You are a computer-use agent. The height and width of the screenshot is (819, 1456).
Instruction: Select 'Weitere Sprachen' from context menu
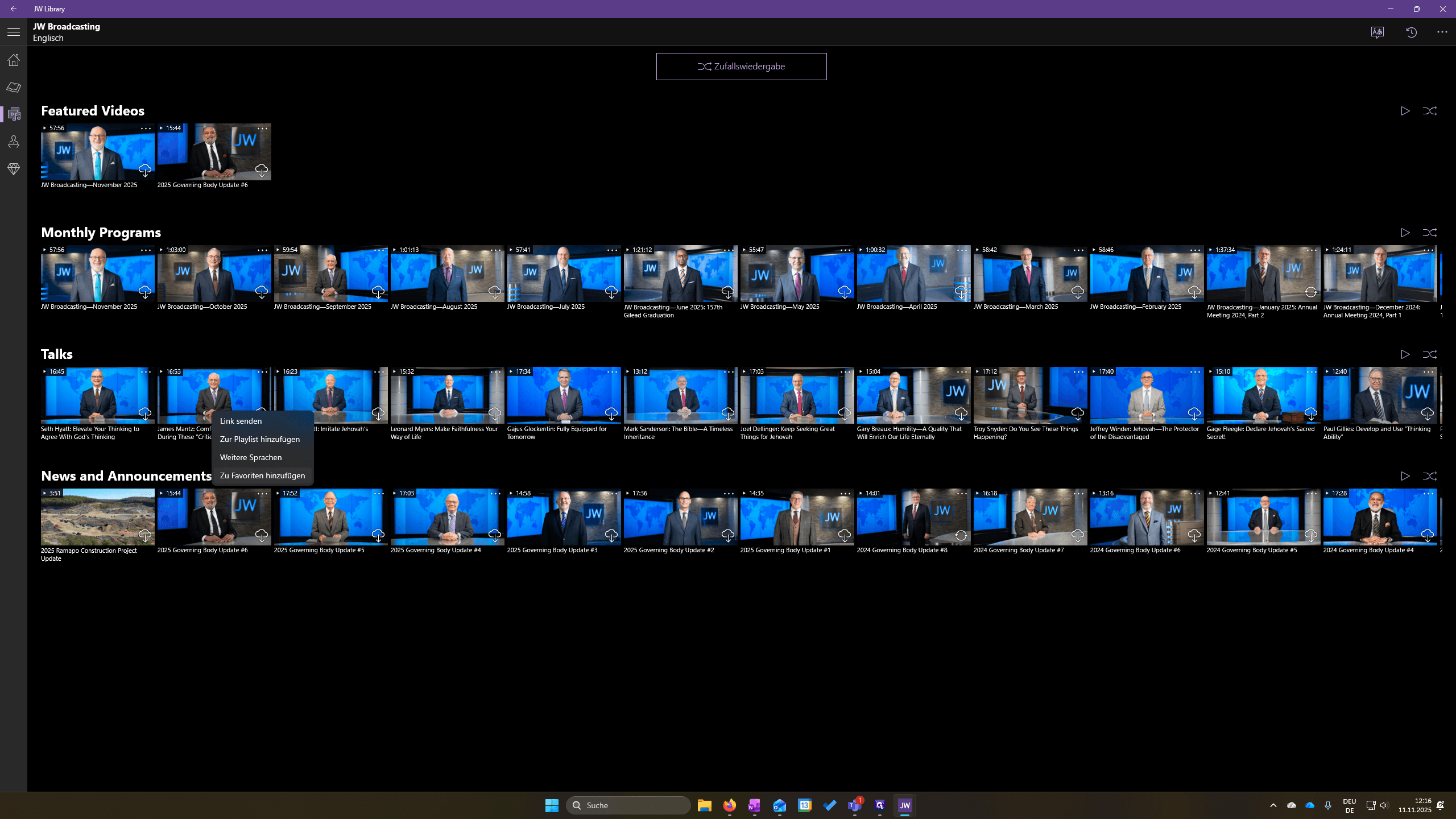(x=262, y=457)
